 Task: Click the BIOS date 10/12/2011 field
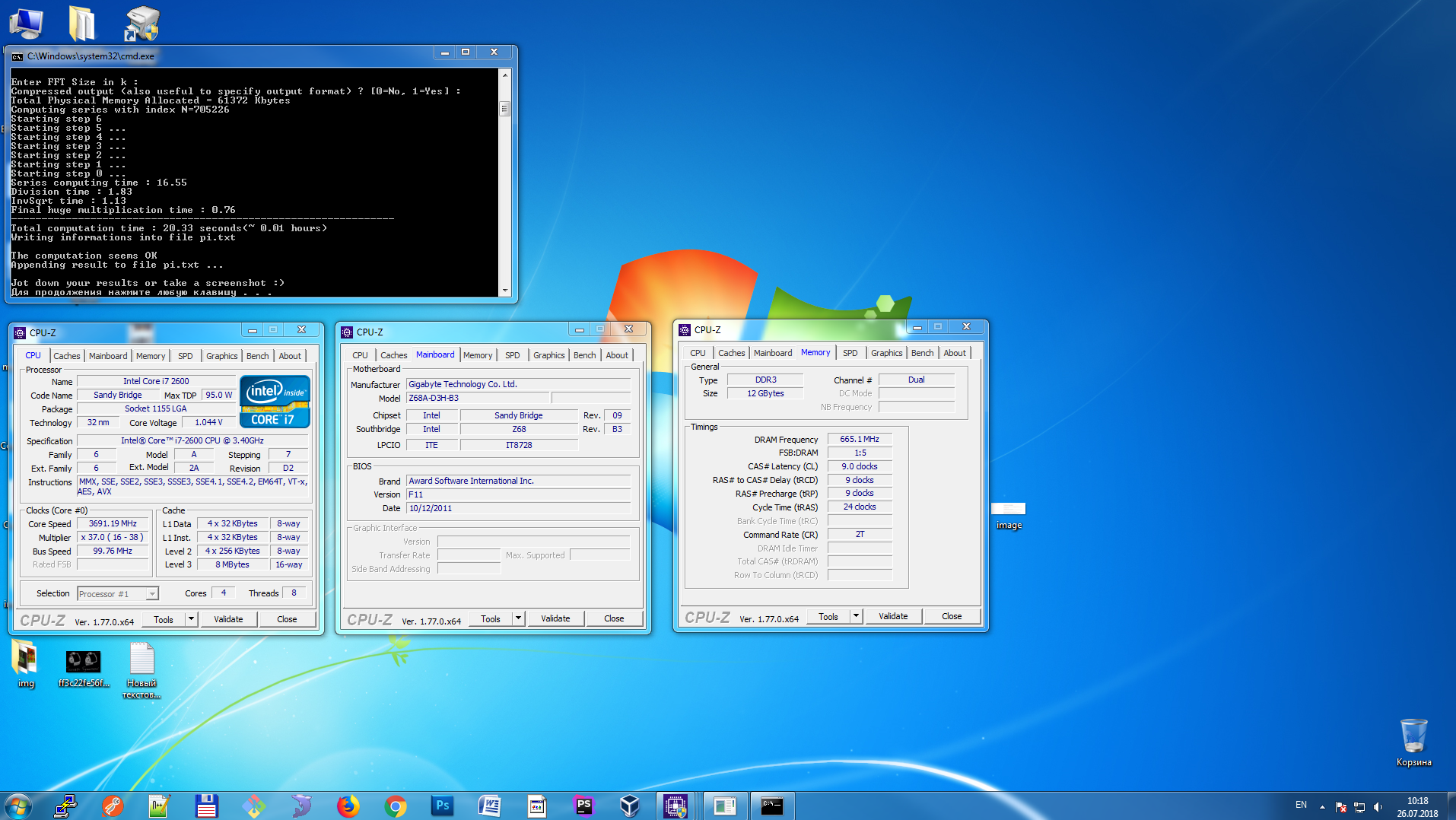519,508
